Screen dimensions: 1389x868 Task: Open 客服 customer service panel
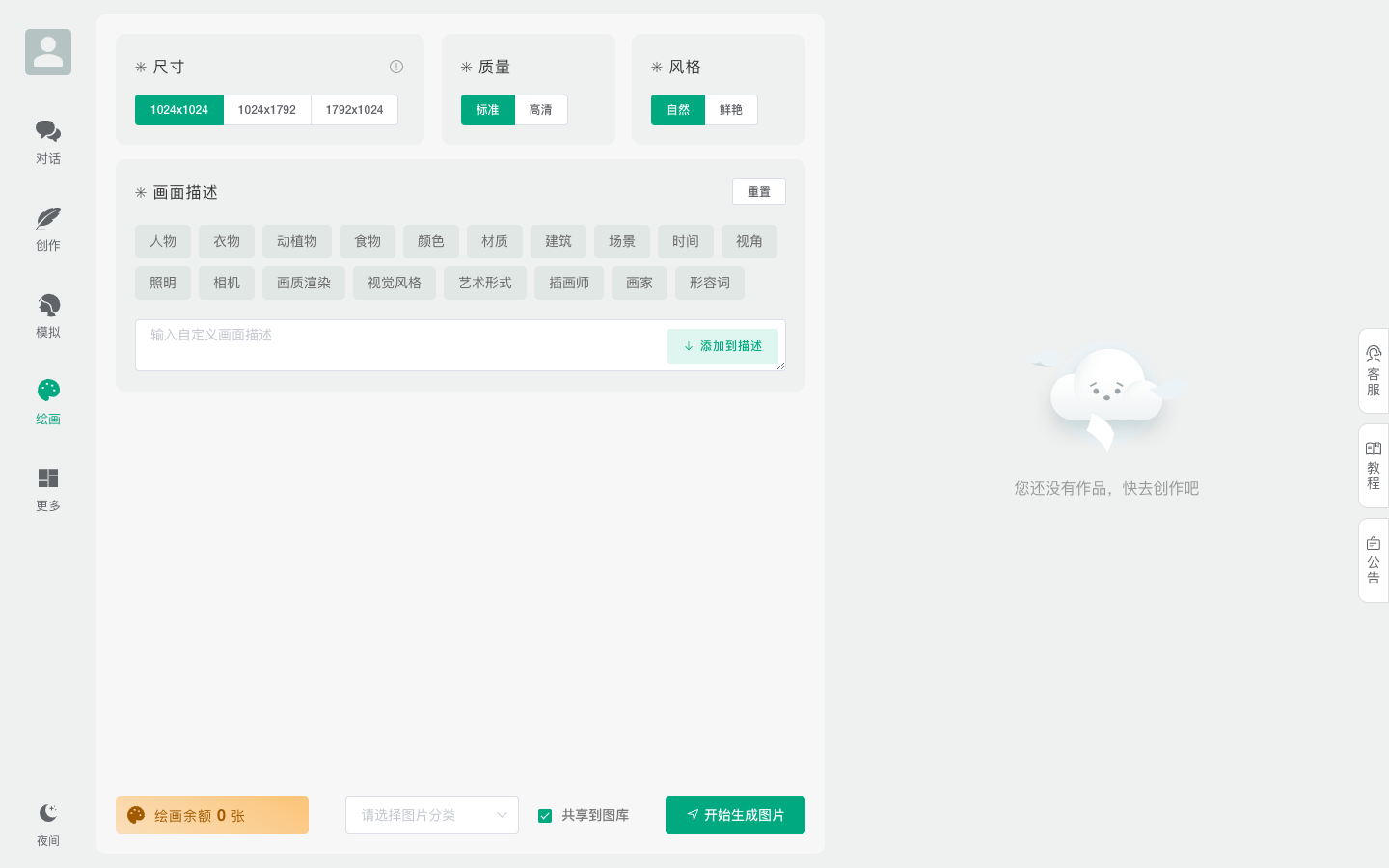tap(1373, 371)
